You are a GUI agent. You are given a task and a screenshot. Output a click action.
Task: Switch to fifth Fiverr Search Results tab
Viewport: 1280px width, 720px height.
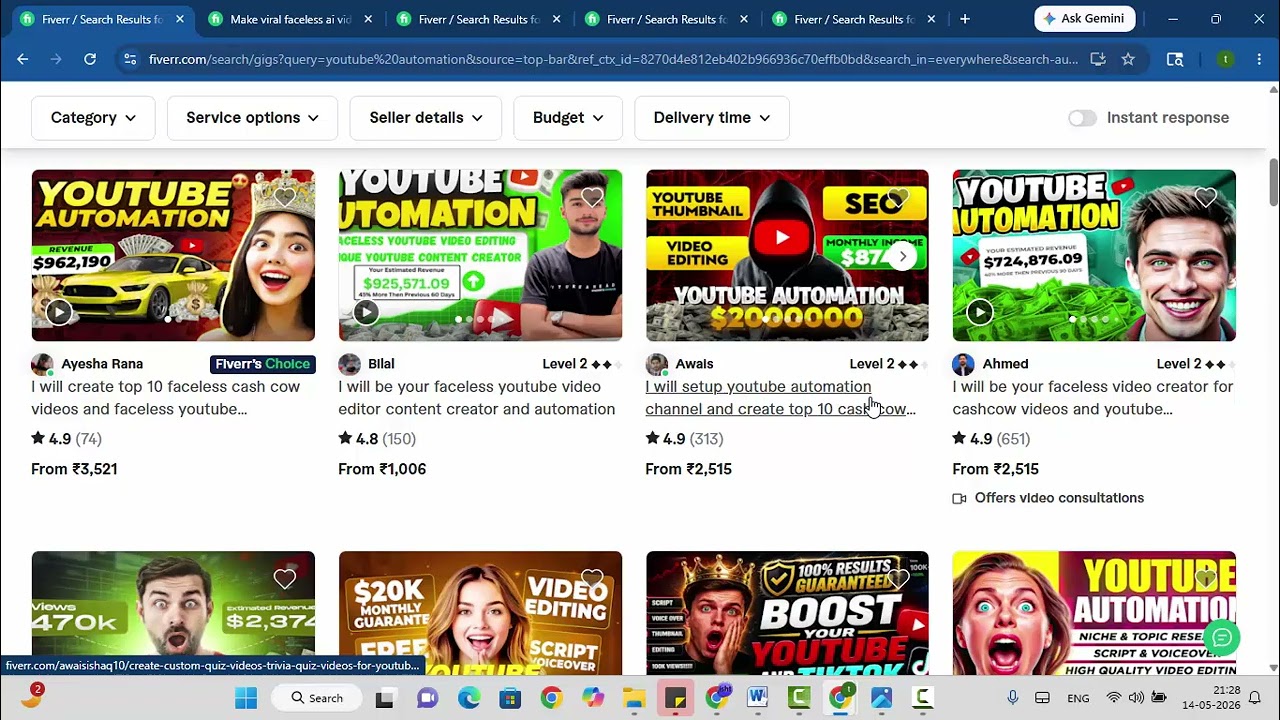pos(855,19)
